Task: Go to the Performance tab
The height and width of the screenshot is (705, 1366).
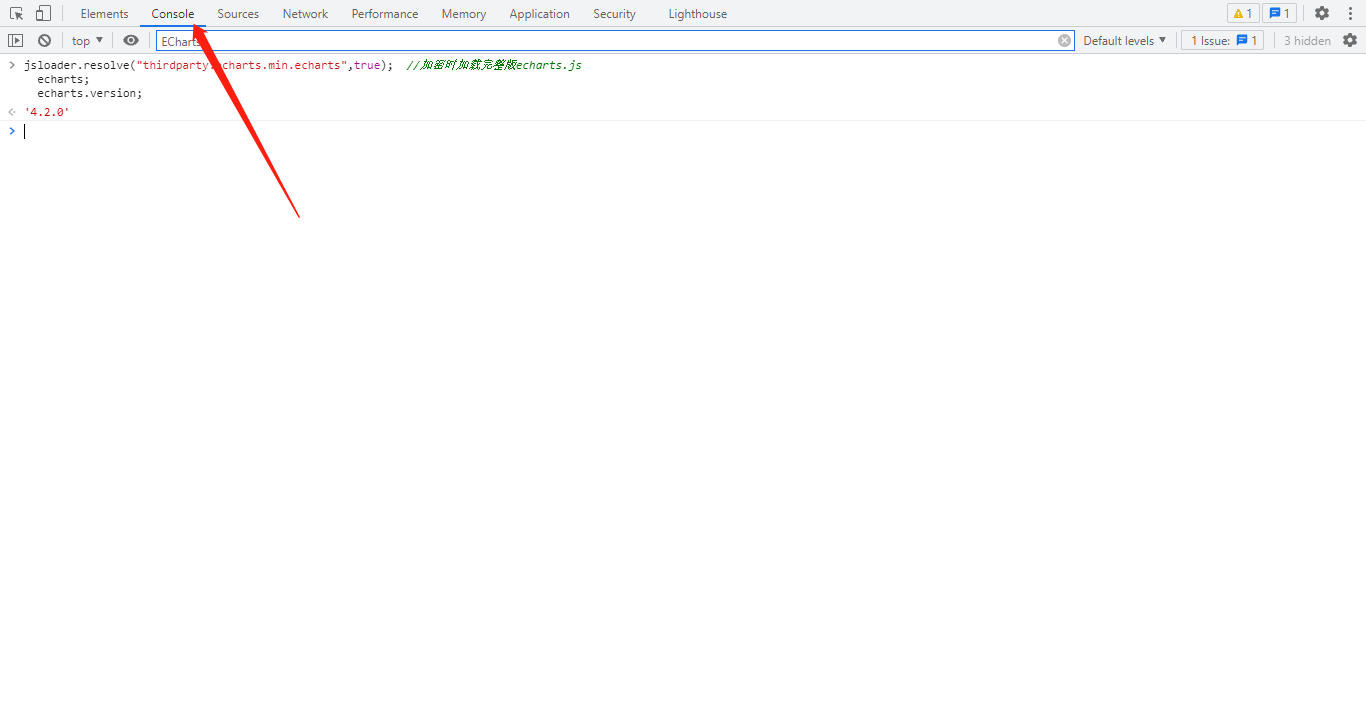Action: (385, 14)
